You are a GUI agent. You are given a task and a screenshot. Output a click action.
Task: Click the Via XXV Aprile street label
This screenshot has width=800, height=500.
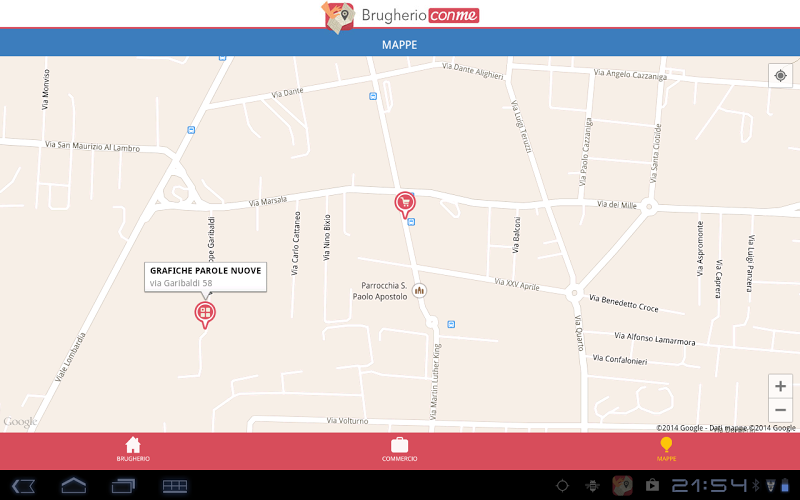pyautogui.click(x=517, y=285)
